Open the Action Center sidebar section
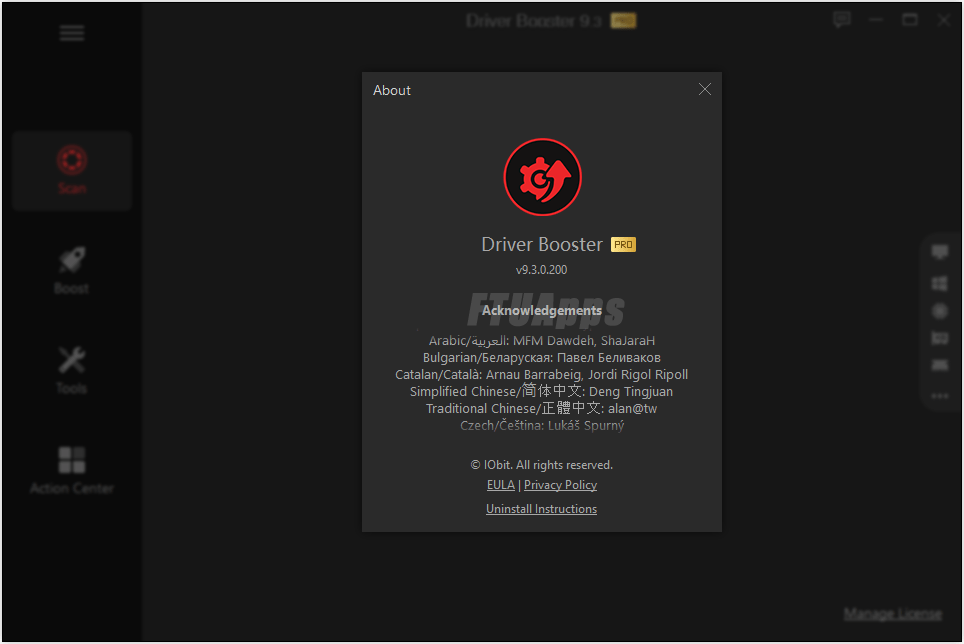The image size is (964, 644). pos(72,470)
